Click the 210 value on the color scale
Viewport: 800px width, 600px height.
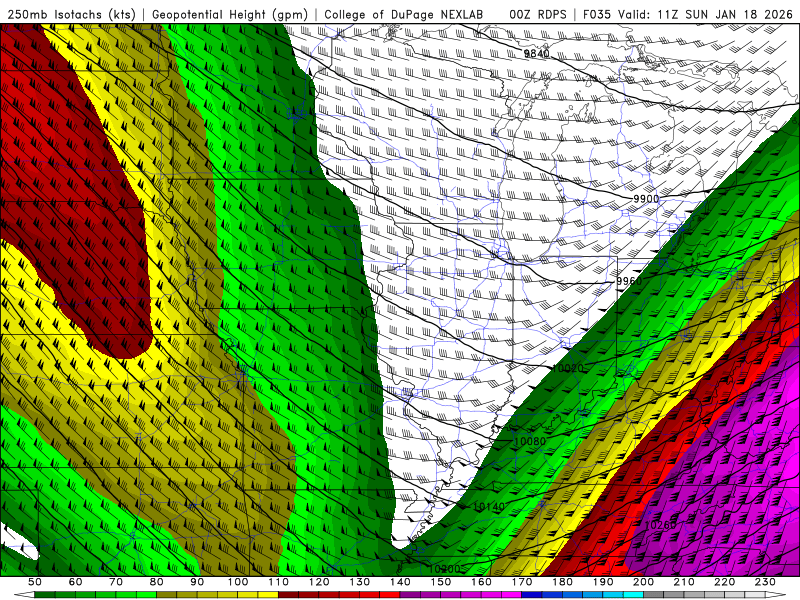pos(684,582)
